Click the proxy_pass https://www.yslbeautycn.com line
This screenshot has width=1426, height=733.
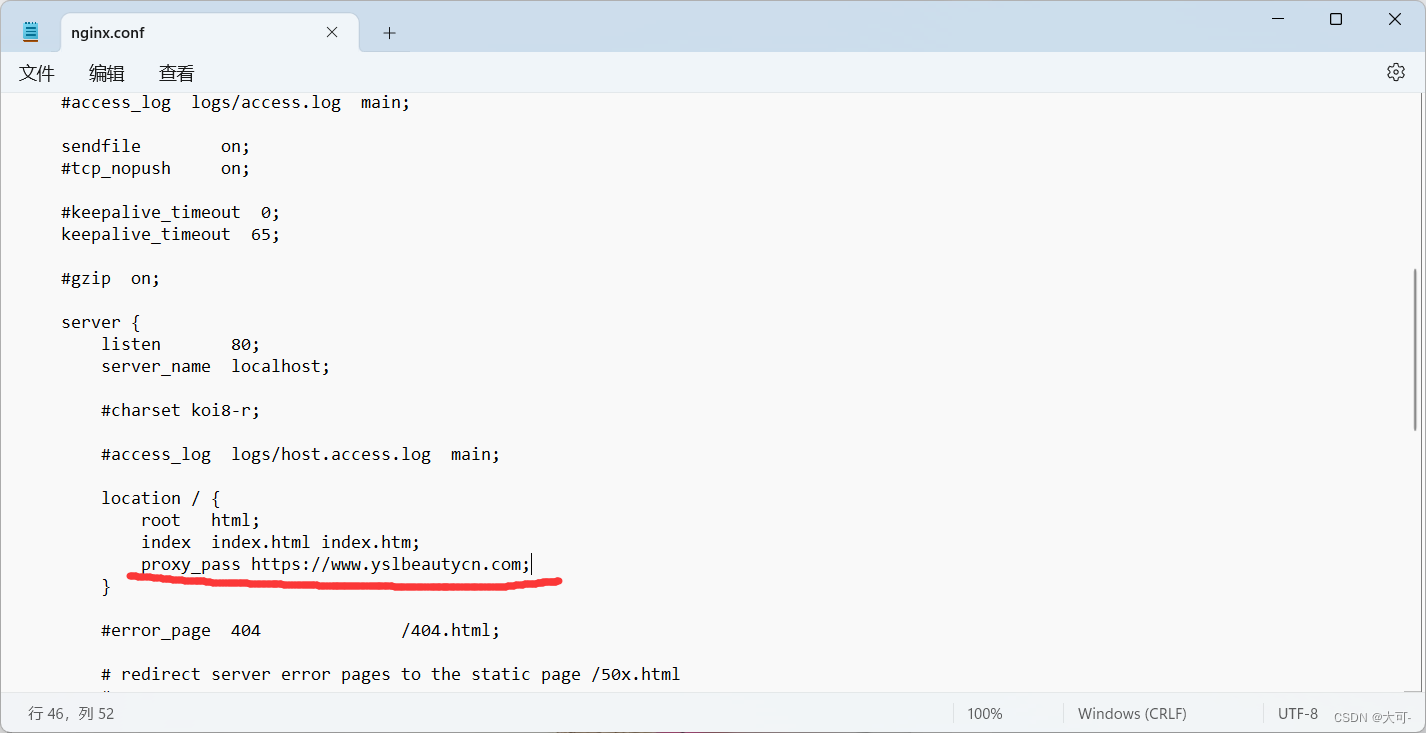click(x=336, y=564)
